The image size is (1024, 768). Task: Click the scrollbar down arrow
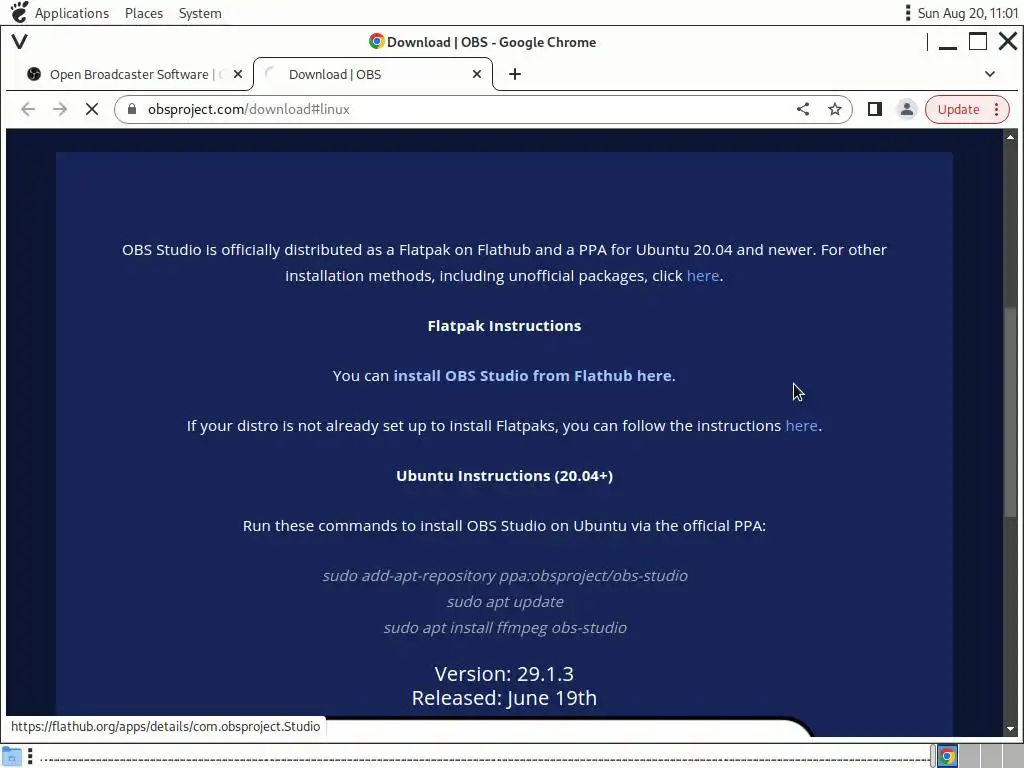(x=1010, y=729)
